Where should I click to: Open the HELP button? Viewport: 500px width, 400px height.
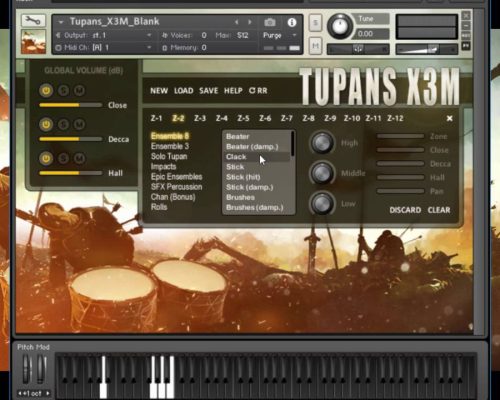tap(233, 91)
